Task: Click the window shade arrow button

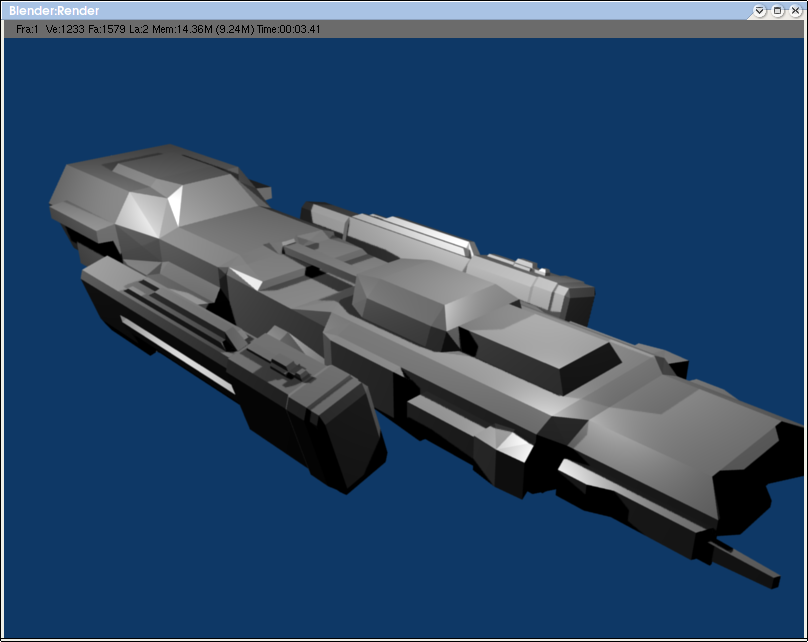Action: [760, 10]
